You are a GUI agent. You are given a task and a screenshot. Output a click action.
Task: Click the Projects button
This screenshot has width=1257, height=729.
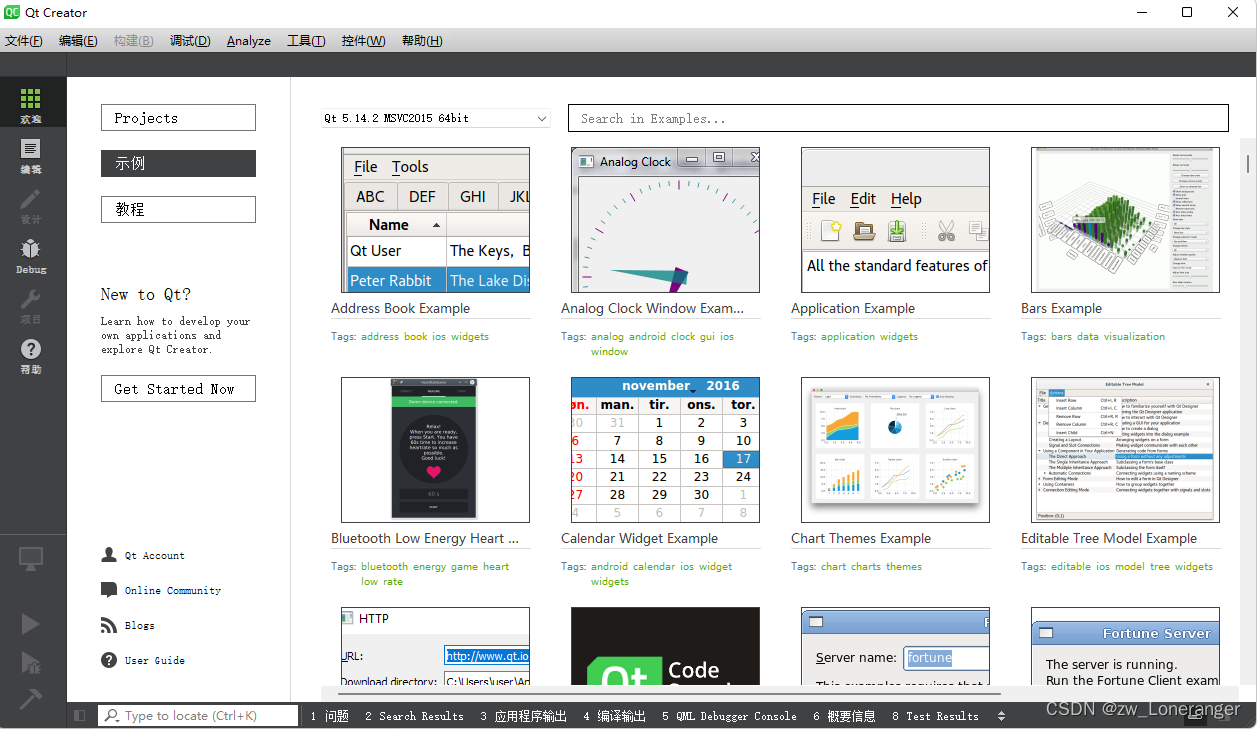[x=178, y=118]
